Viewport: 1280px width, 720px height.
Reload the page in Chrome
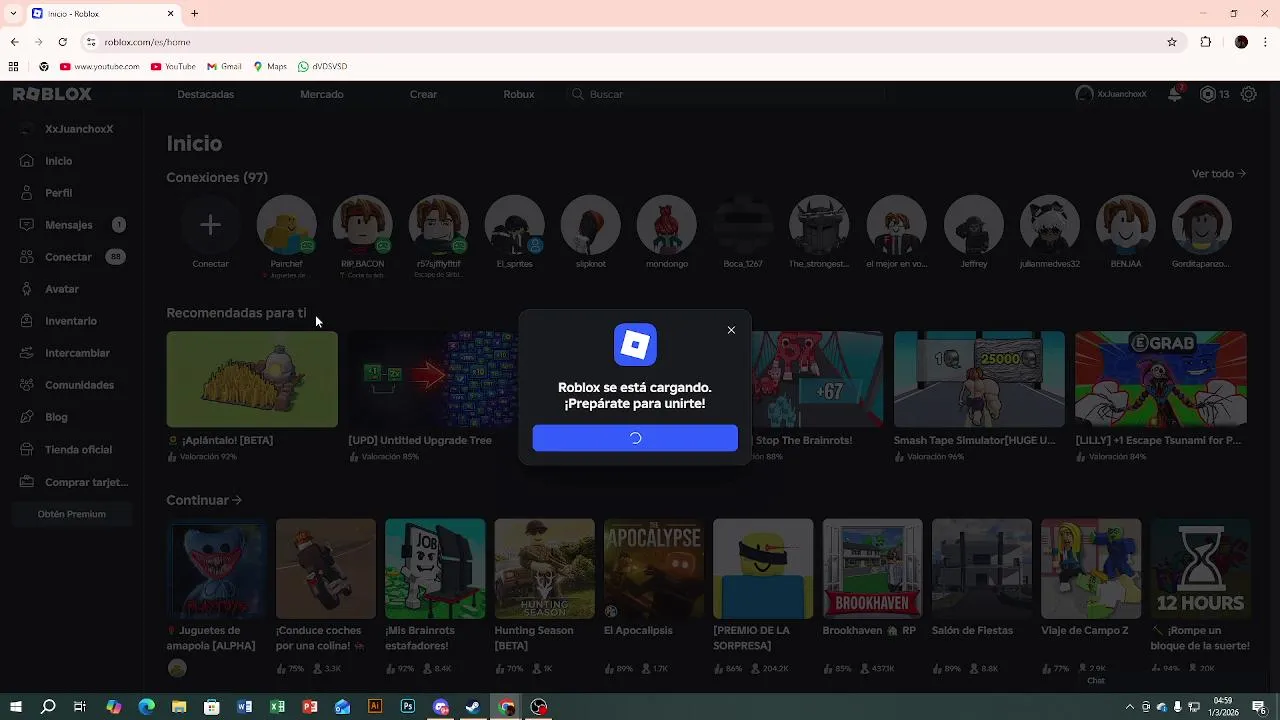[x=62, y=42]
